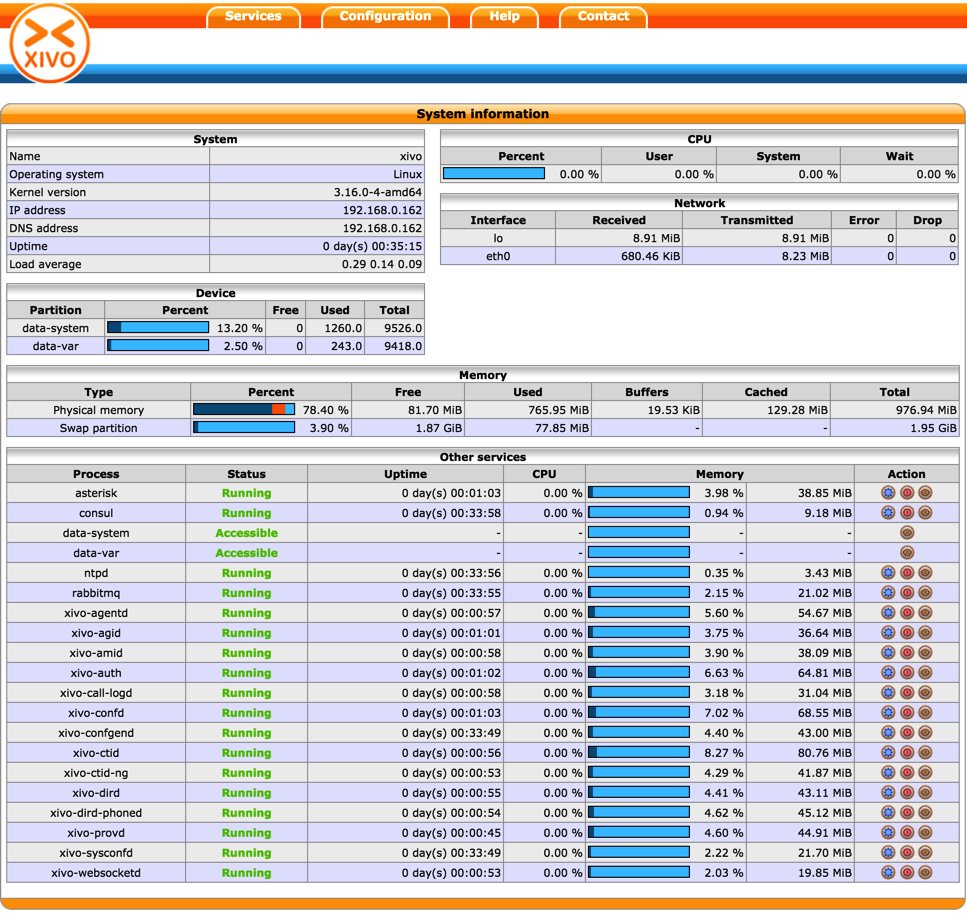Click the CPU percent usage bar
Screen dimensions: 967x914
tap(494, 173)
